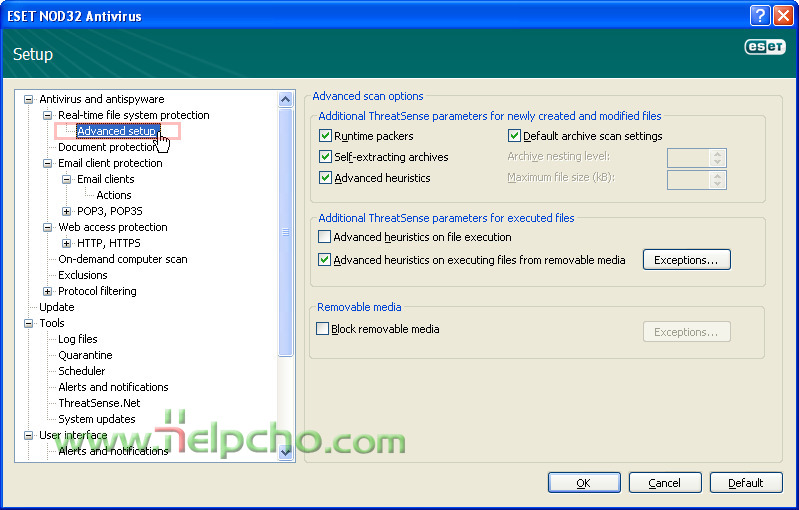Select POP3, POP3S tree label
Viewport: 799px width, 510px height.
pyautogui.click(x=110, y=211)
